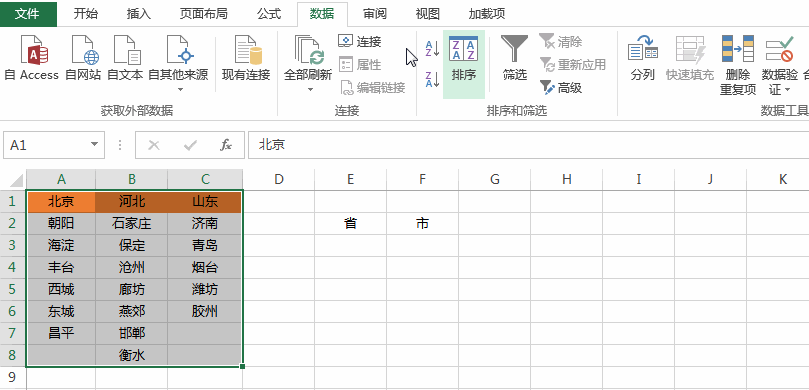Switch to the 开始 tab
This screenshot has height=390, width=809.
pos(85,14)
